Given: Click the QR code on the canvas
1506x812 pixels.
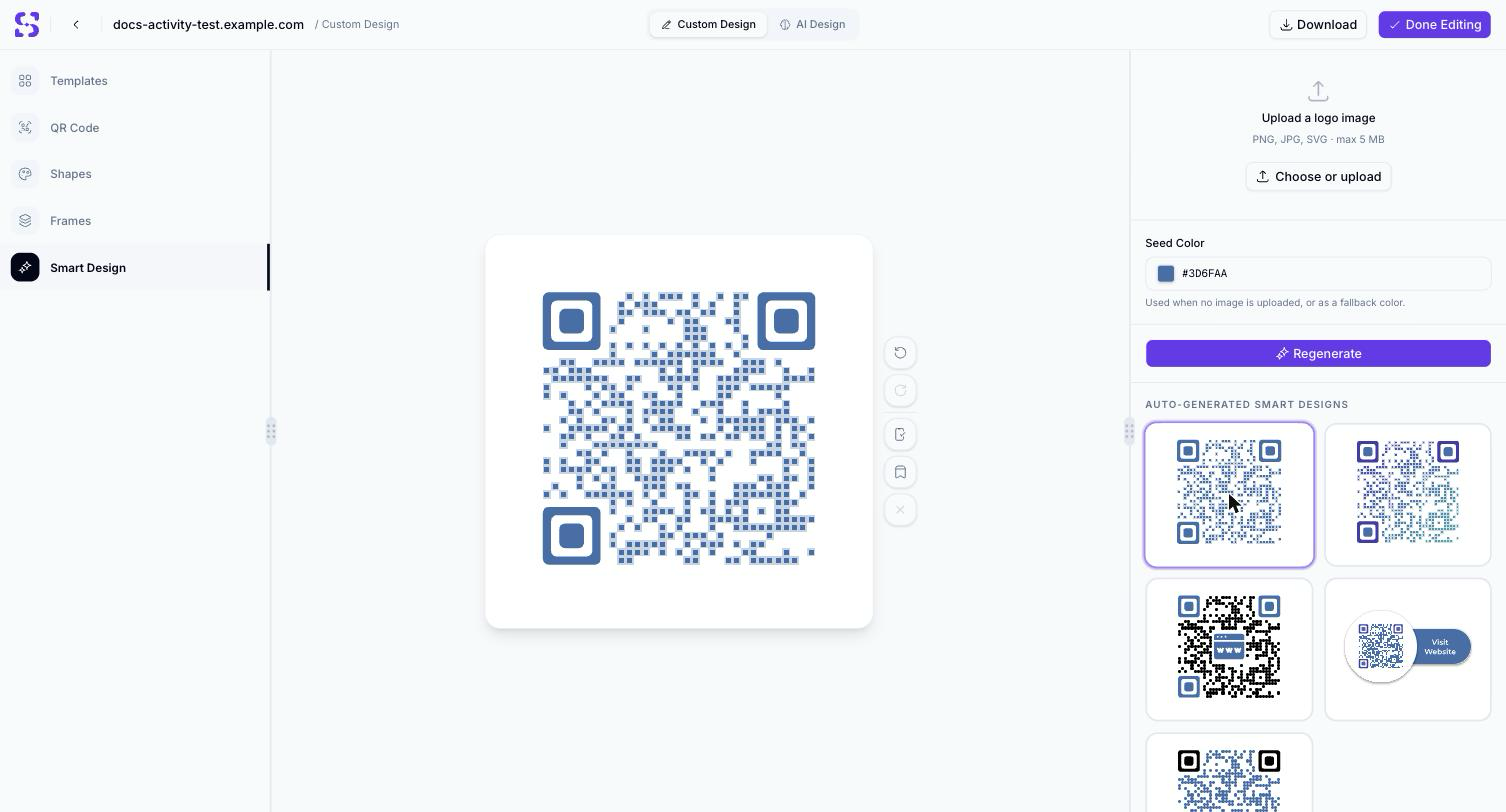Looking at the screenshot, I should [x=679, y=429].
